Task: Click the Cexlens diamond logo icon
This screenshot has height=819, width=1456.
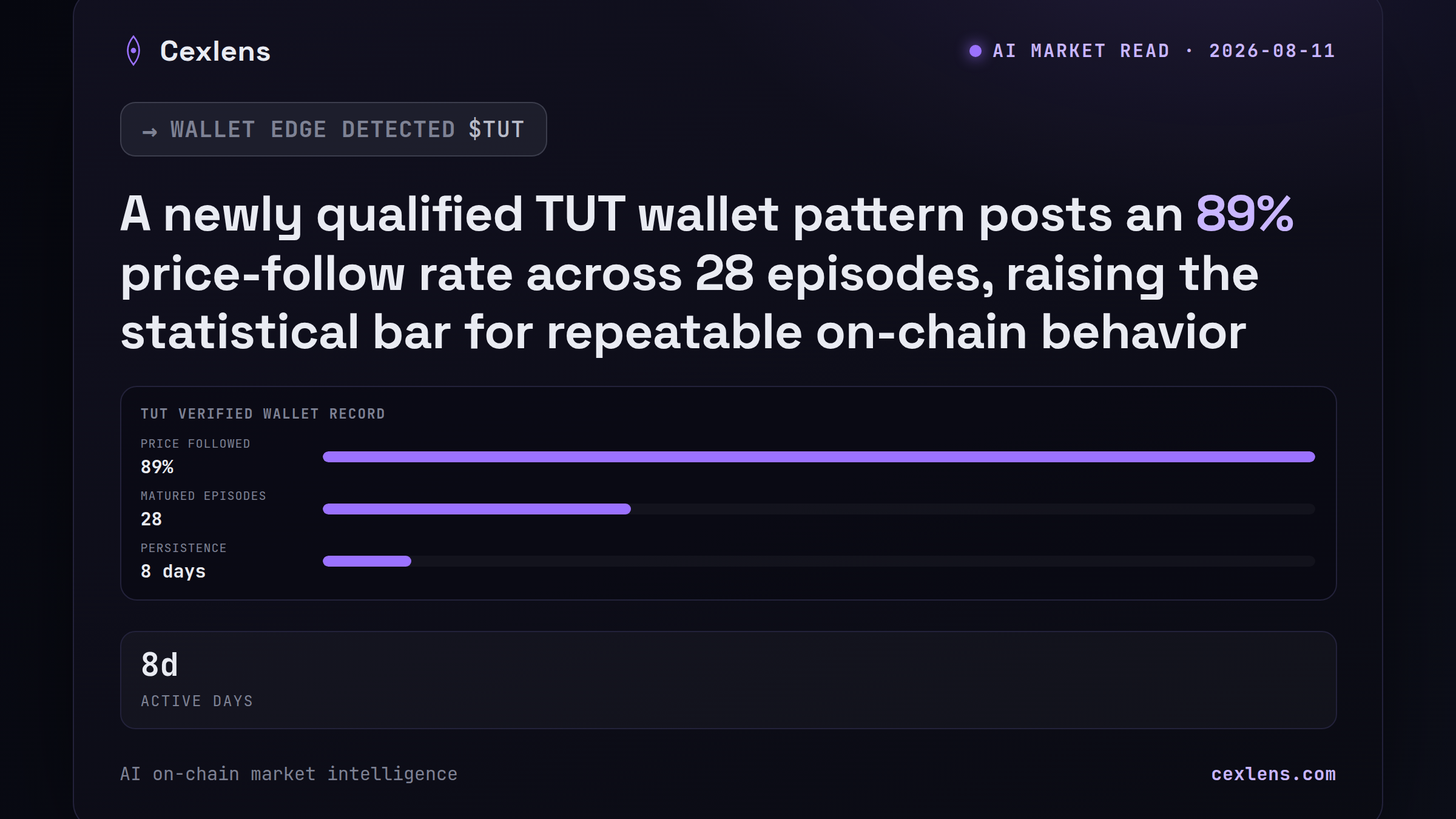Action: pos(133,50)
